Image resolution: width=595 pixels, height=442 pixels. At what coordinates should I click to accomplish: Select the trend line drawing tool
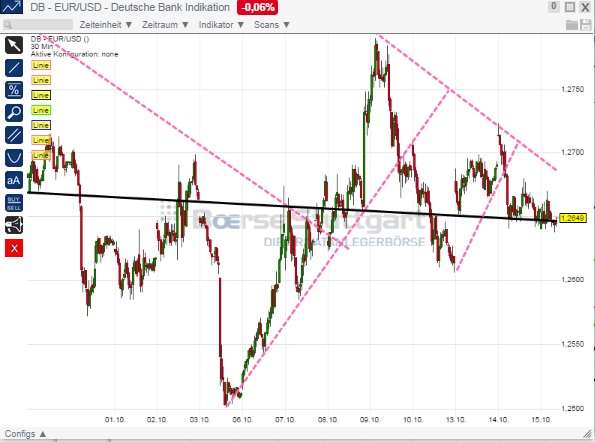(14, 68)
